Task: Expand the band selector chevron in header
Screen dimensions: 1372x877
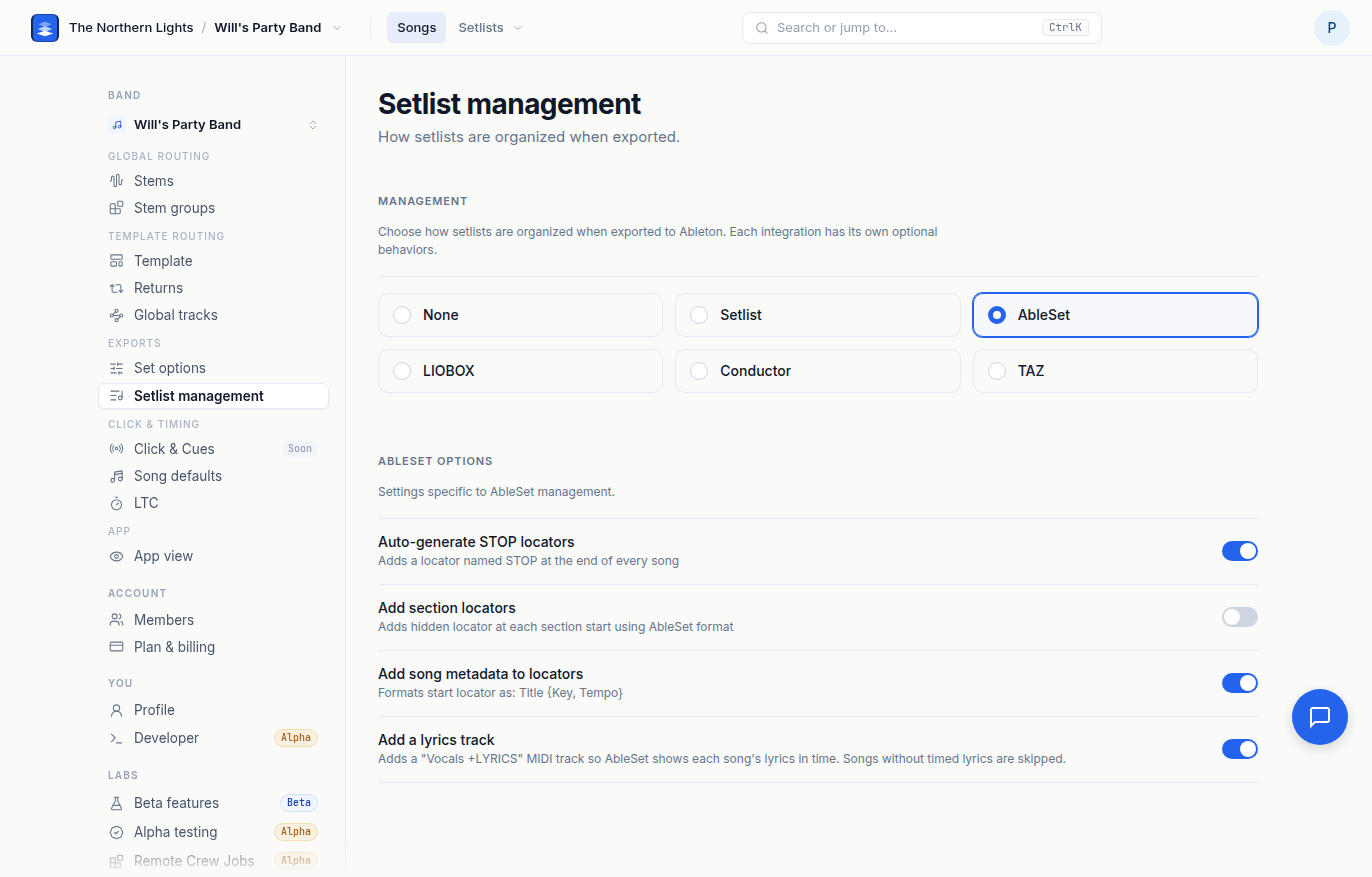Action: click(x=337, y=28)
